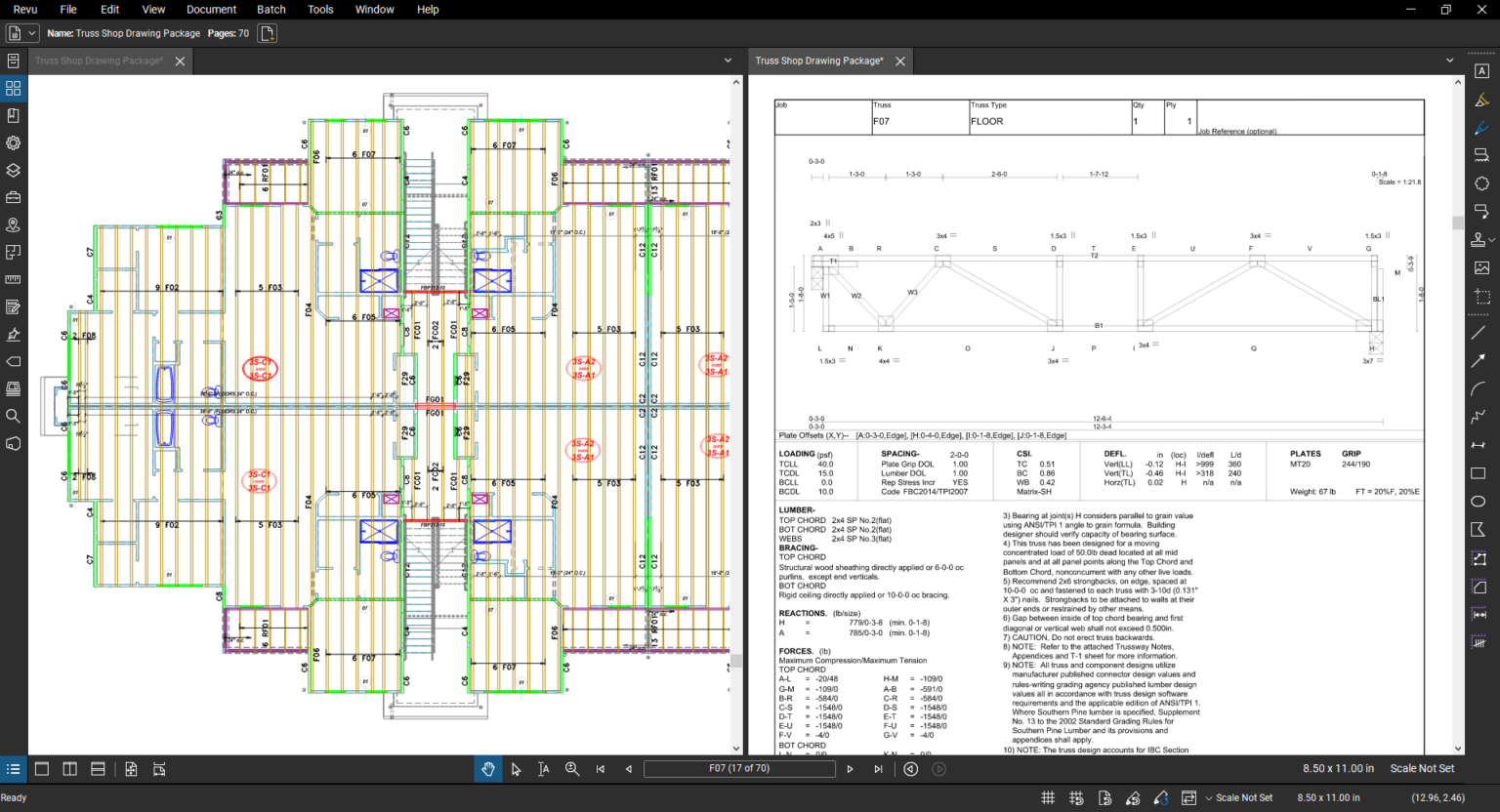The image size is (1500, 812).
Task: Select the Pen tool in right toolbar
Action: pos(1481,128)
